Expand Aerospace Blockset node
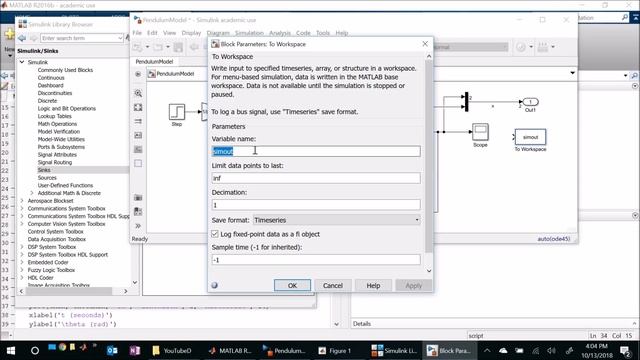The width and height of the screenshot is (640, 360). click(x=22, y=201)
